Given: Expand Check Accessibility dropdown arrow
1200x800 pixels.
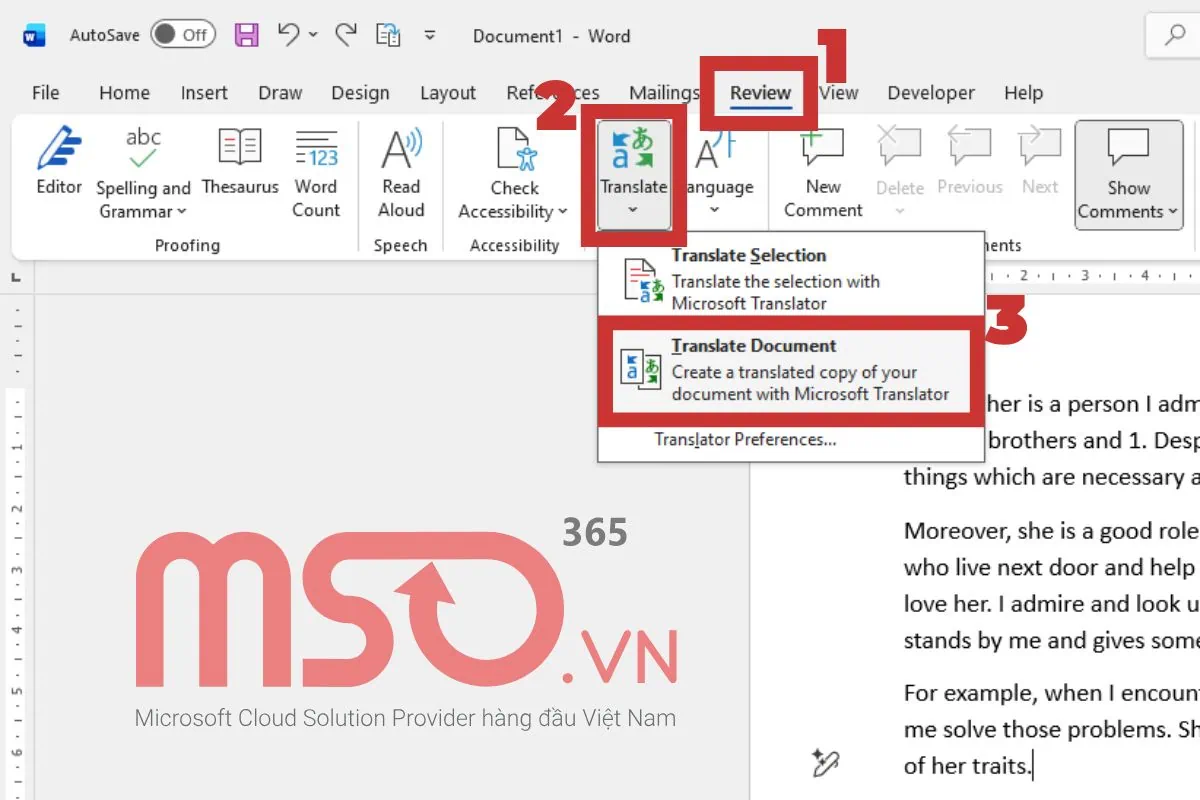Looking at the screenshot, I should click(x=563, y=212).
